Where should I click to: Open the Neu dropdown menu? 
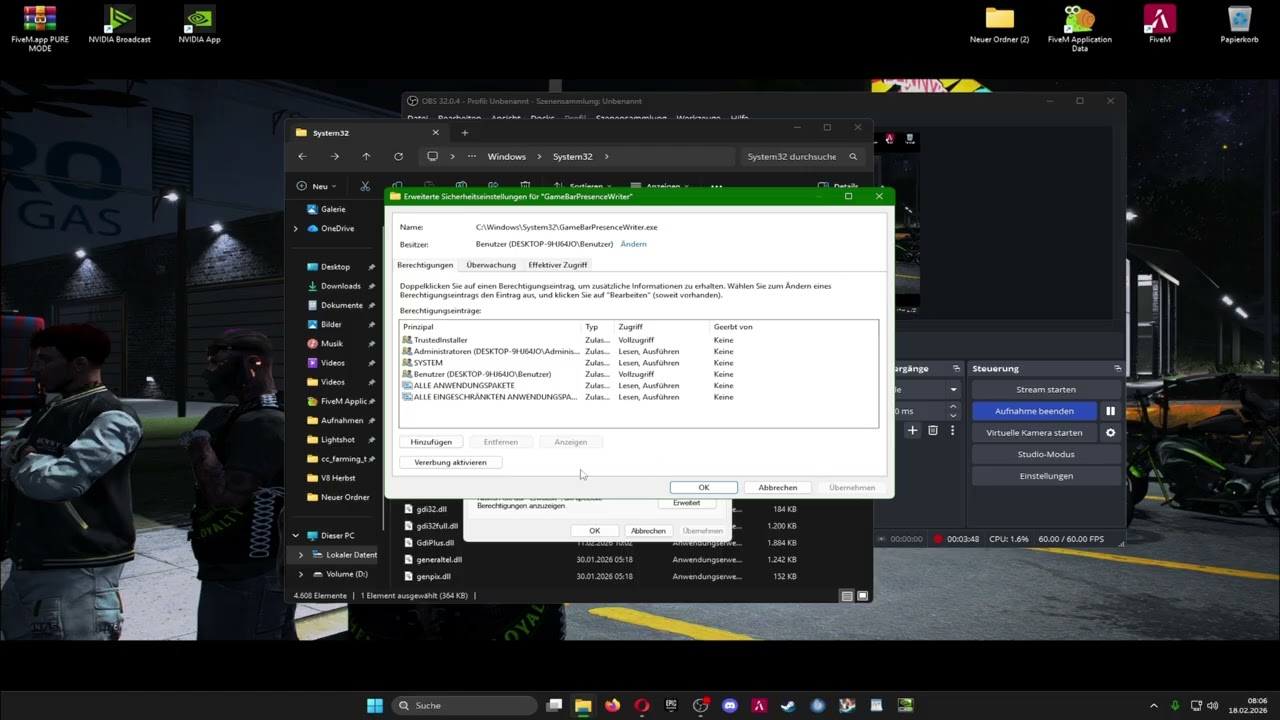pos(318,186)
